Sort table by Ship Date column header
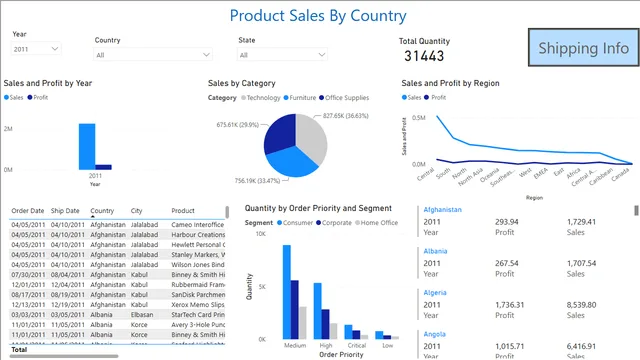 (x=65, y=211)
